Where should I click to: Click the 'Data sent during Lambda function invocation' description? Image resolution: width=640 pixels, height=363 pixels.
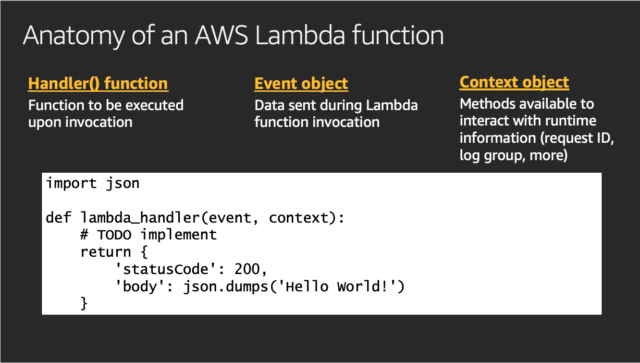(x=336, y=114)
